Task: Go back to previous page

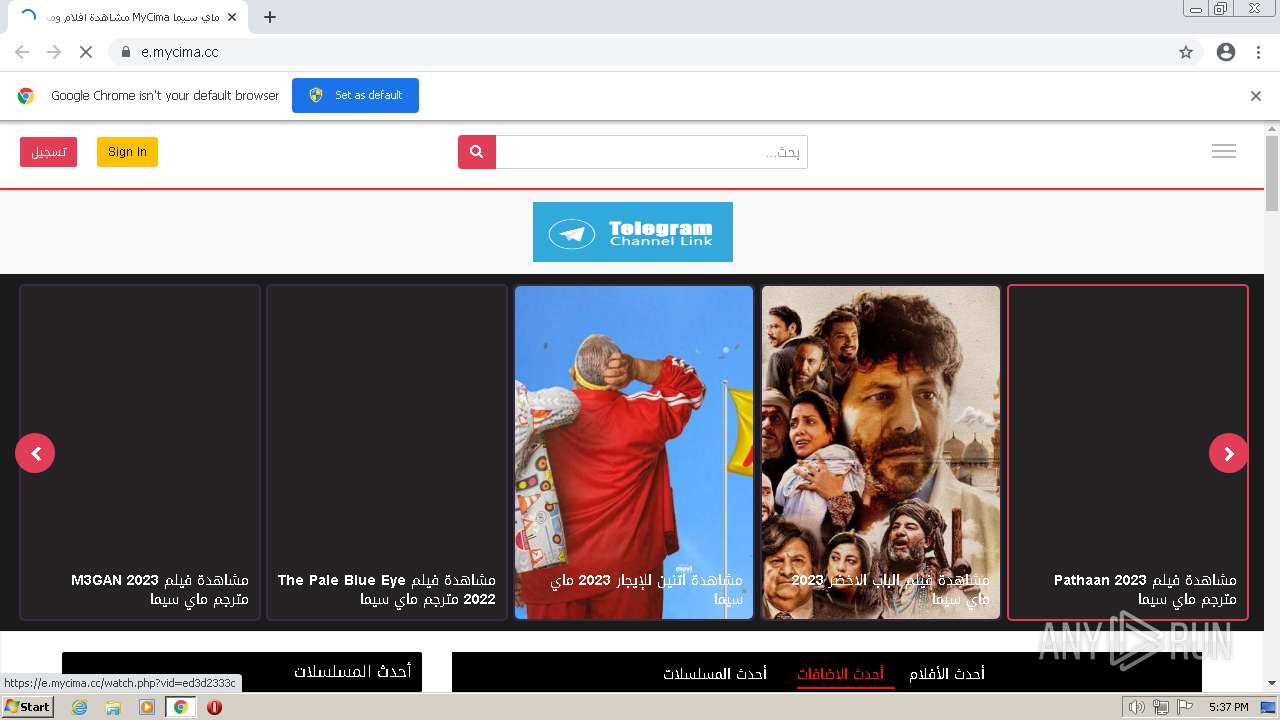Action: coord(22,52)
